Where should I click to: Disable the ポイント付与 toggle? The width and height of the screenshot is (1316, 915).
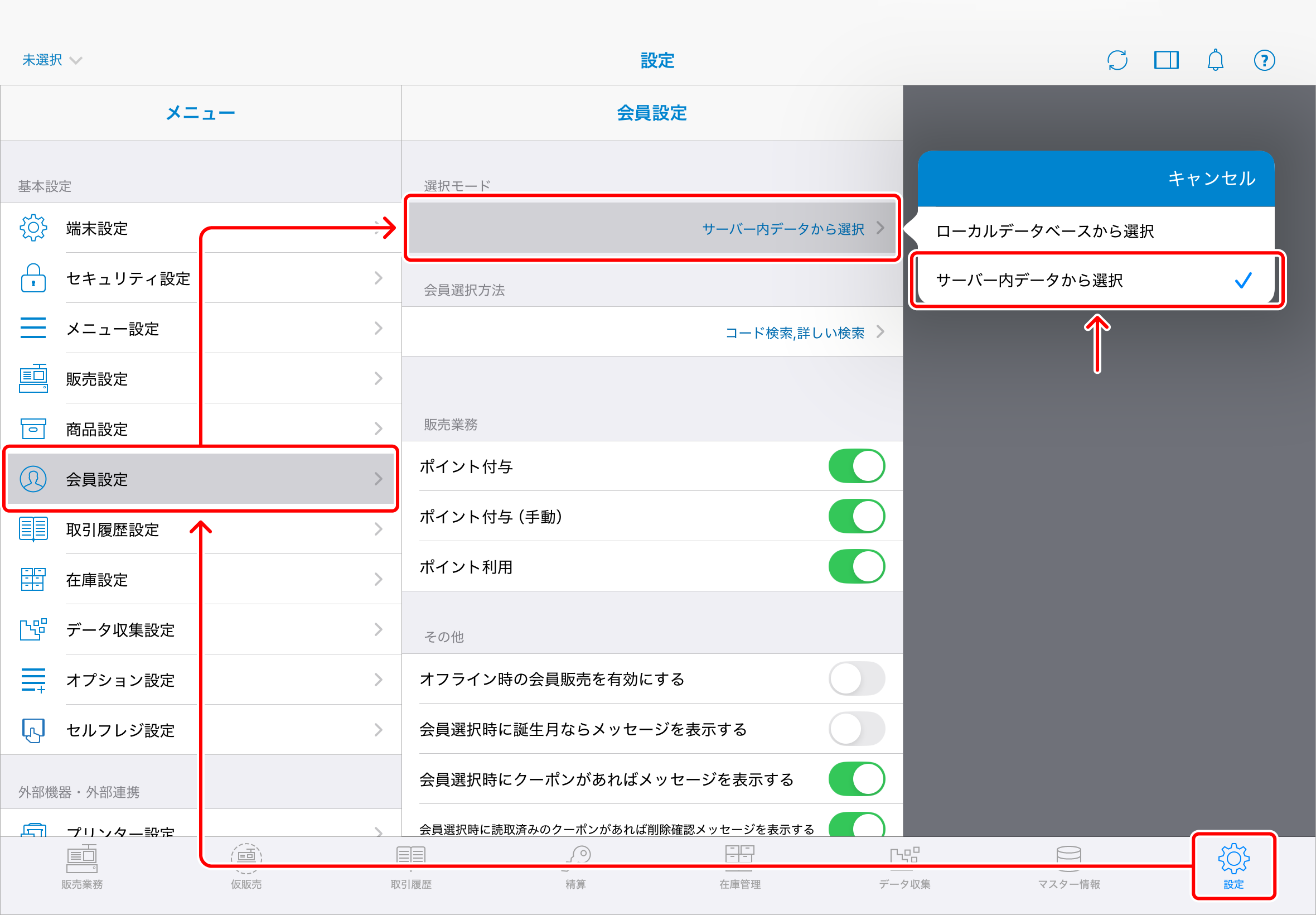pyautogui.click(x=856, y=466)
